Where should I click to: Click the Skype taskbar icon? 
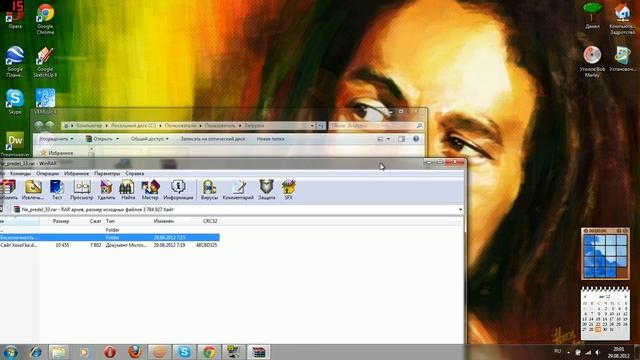[184, 352]
